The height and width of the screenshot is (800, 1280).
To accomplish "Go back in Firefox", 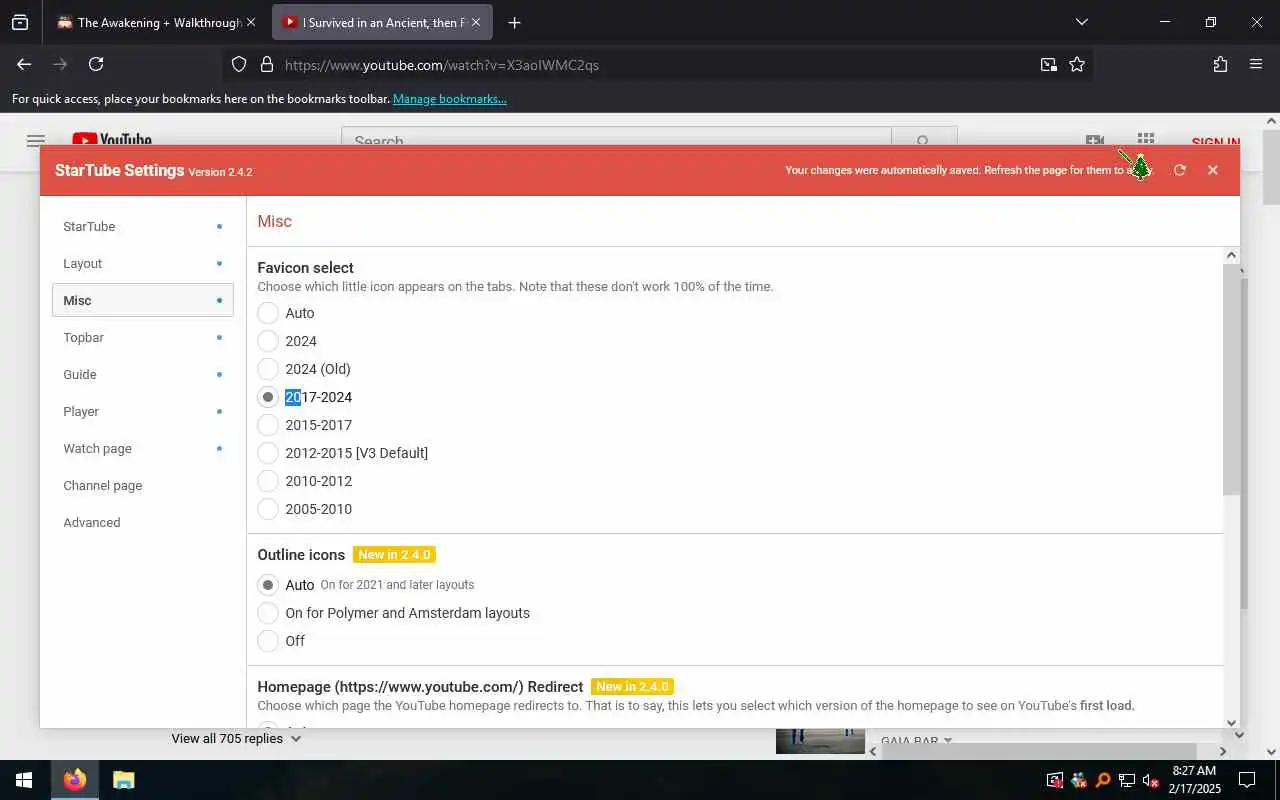I will [x=24, y=64].
